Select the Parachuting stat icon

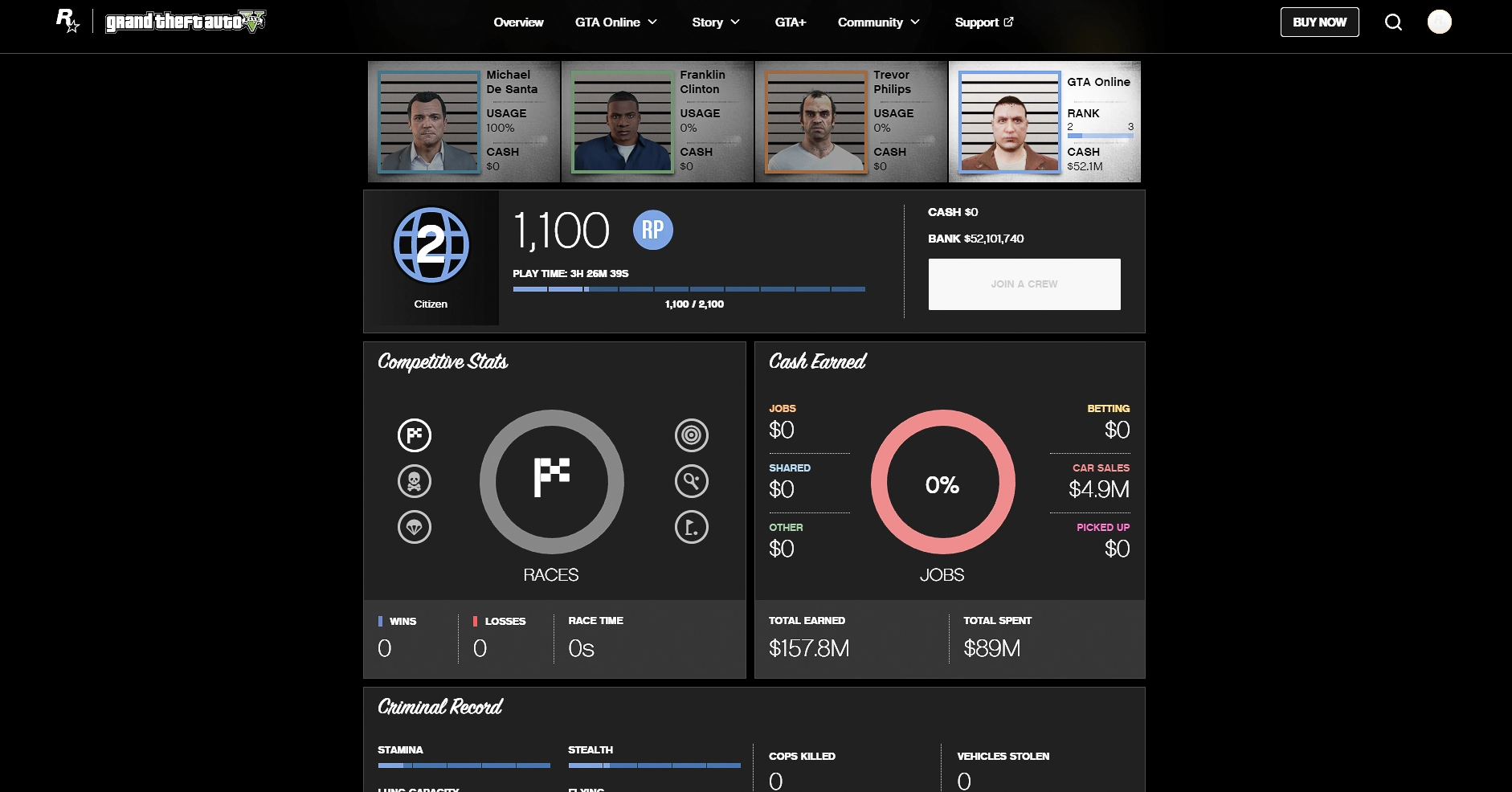(415, 527)
